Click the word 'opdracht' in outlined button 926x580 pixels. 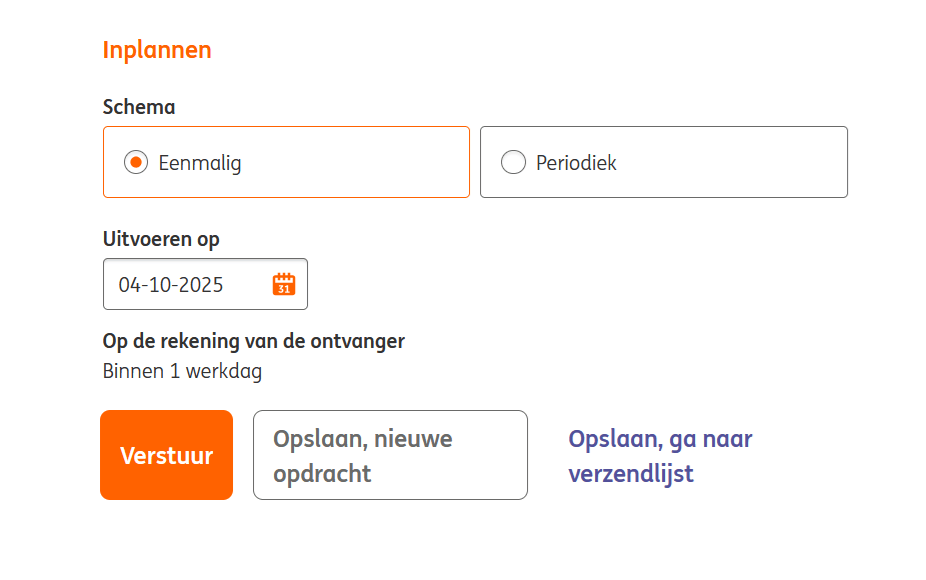322,473
